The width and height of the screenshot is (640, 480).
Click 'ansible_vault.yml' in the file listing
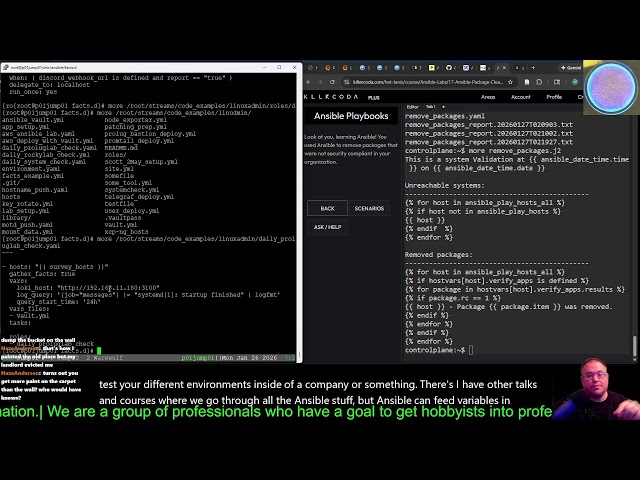pyautogui.click(x=33, y=120)
